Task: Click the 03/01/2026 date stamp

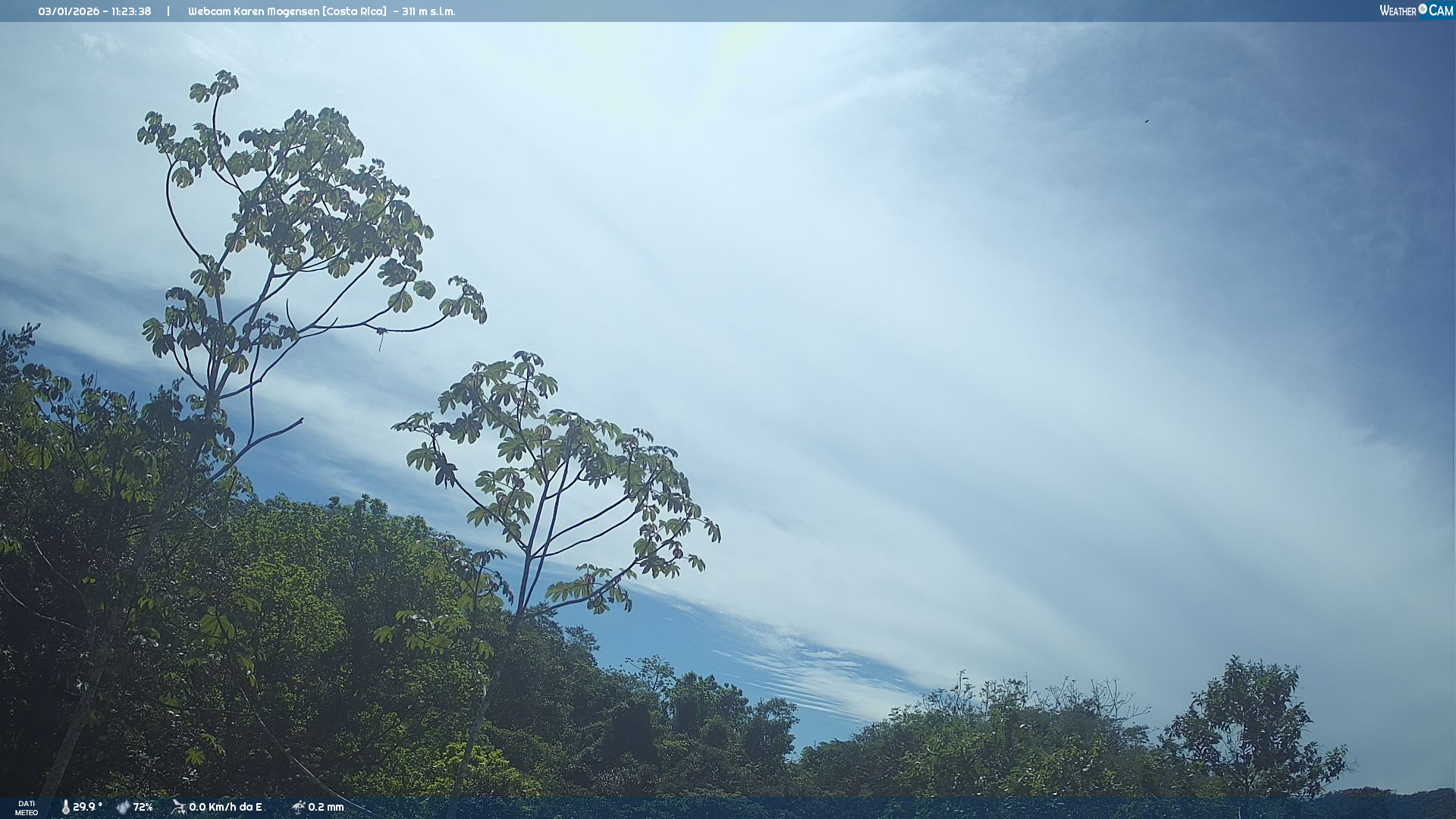Action: coord(69,11)
